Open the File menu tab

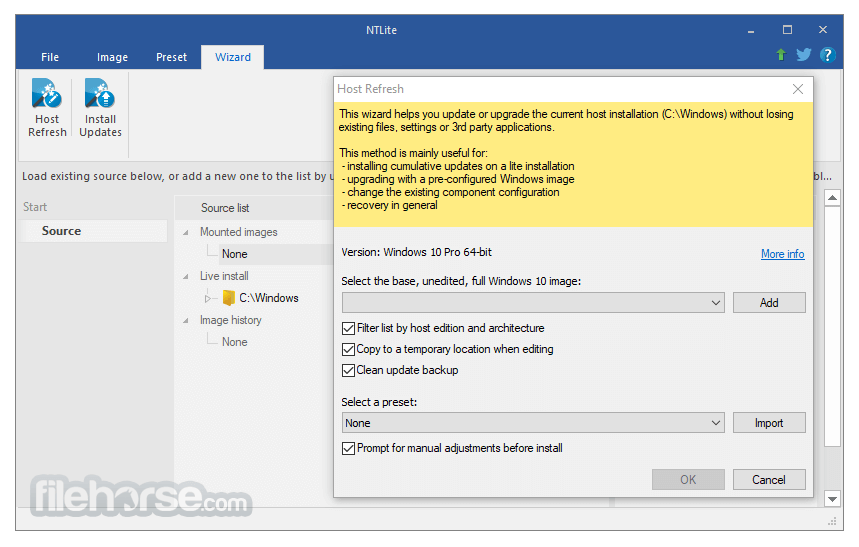pyautogui.click(x=50, y=57)
